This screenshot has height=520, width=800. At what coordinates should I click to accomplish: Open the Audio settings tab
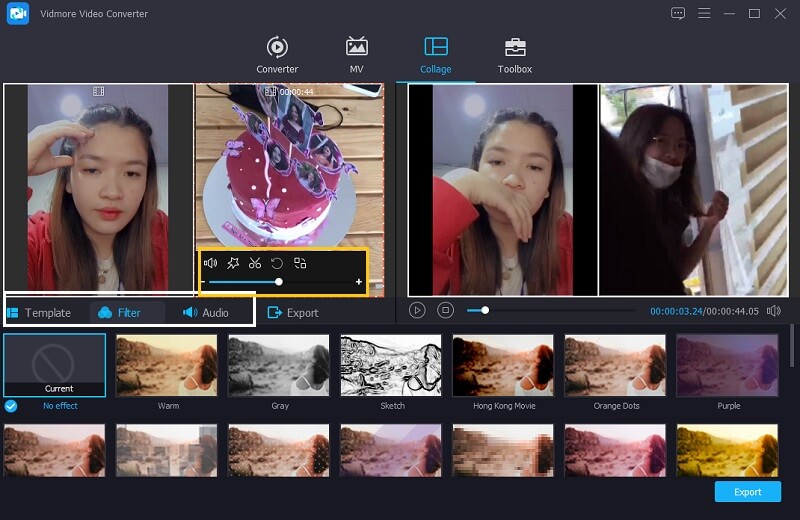(x=206, y=313)
